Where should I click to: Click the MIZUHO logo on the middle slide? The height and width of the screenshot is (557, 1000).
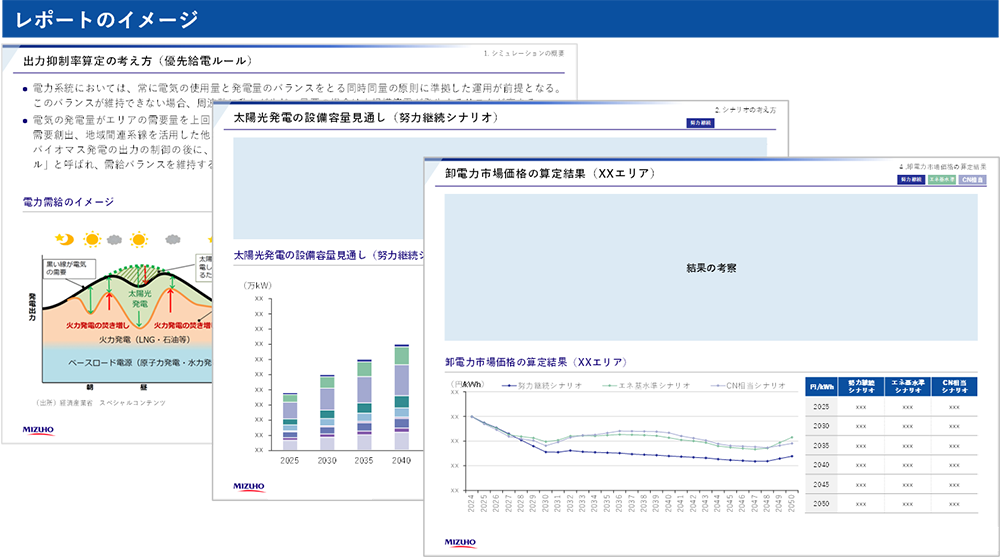tap(249, 486)
